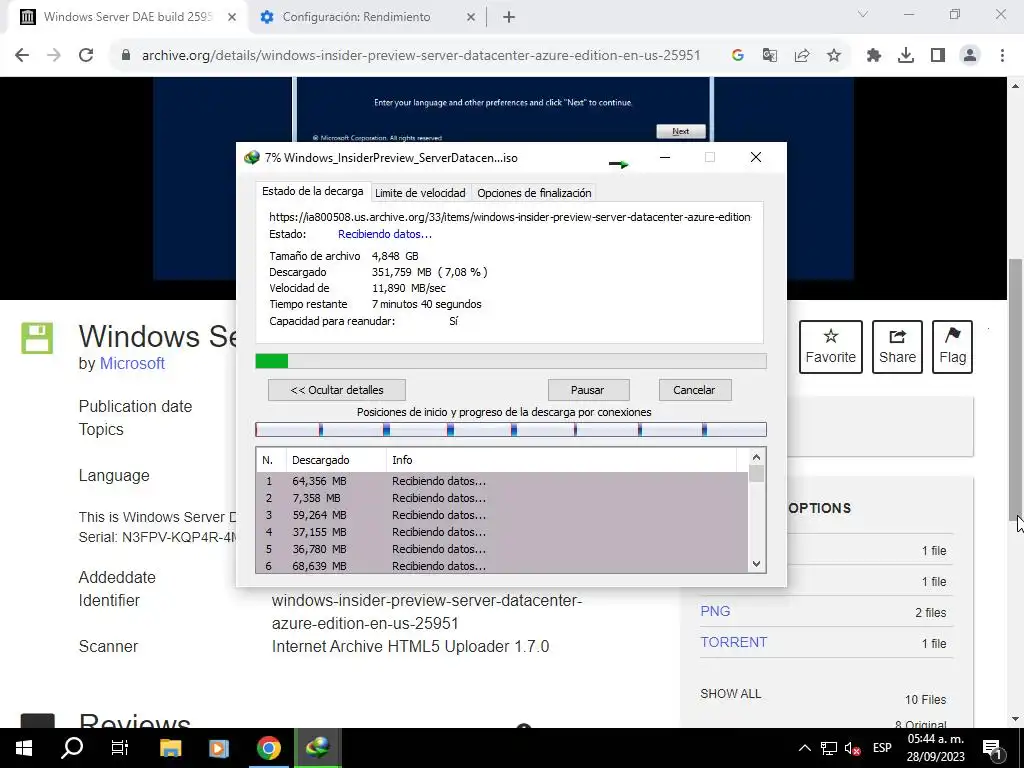The width and height of the screenshot is (1024, 768).
Task: Click the Descargado column header
Action: click(x=336, y=460)
